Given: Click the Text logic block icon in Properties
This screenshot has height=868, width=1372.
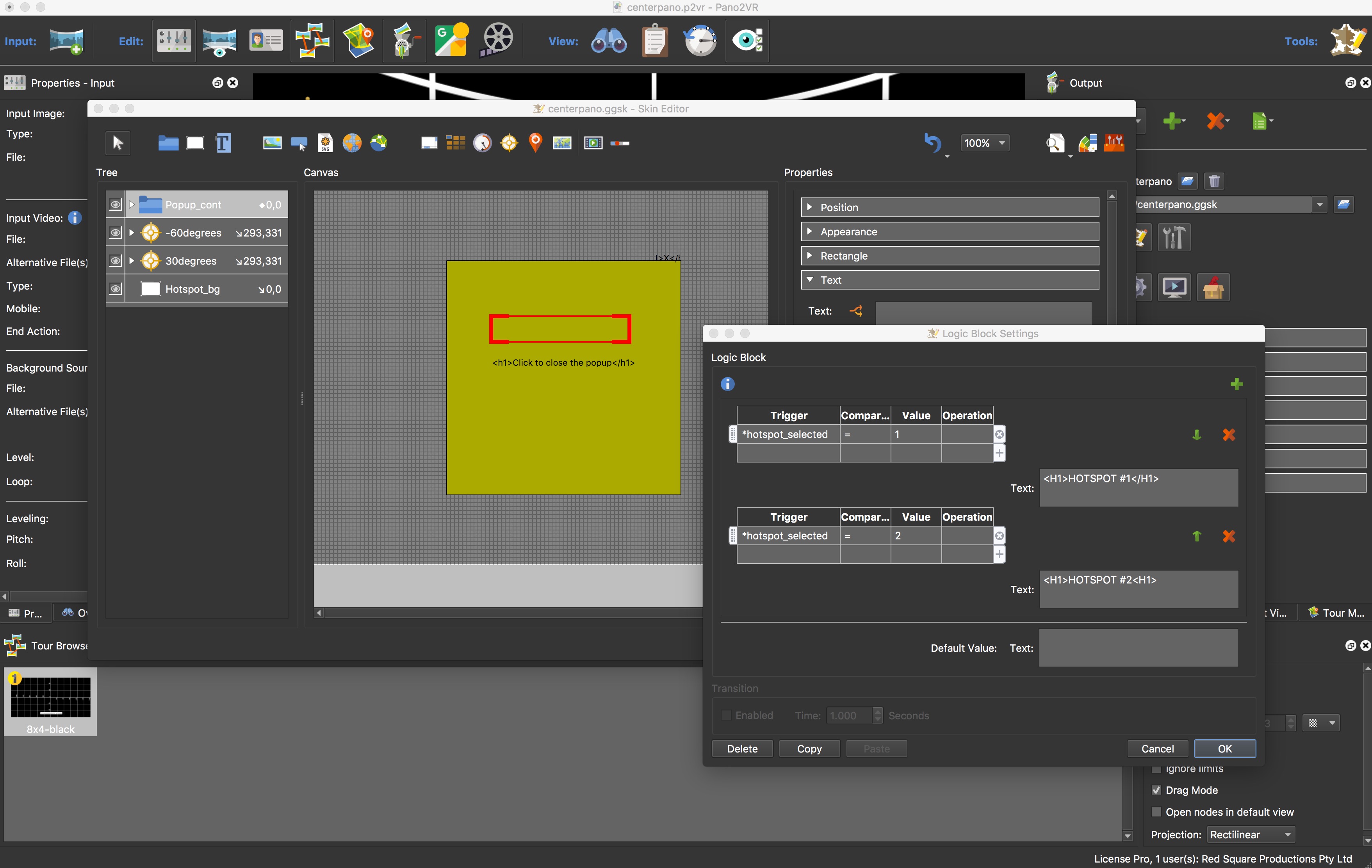Looking at the screenshot, I should click(x=856, y=311).
